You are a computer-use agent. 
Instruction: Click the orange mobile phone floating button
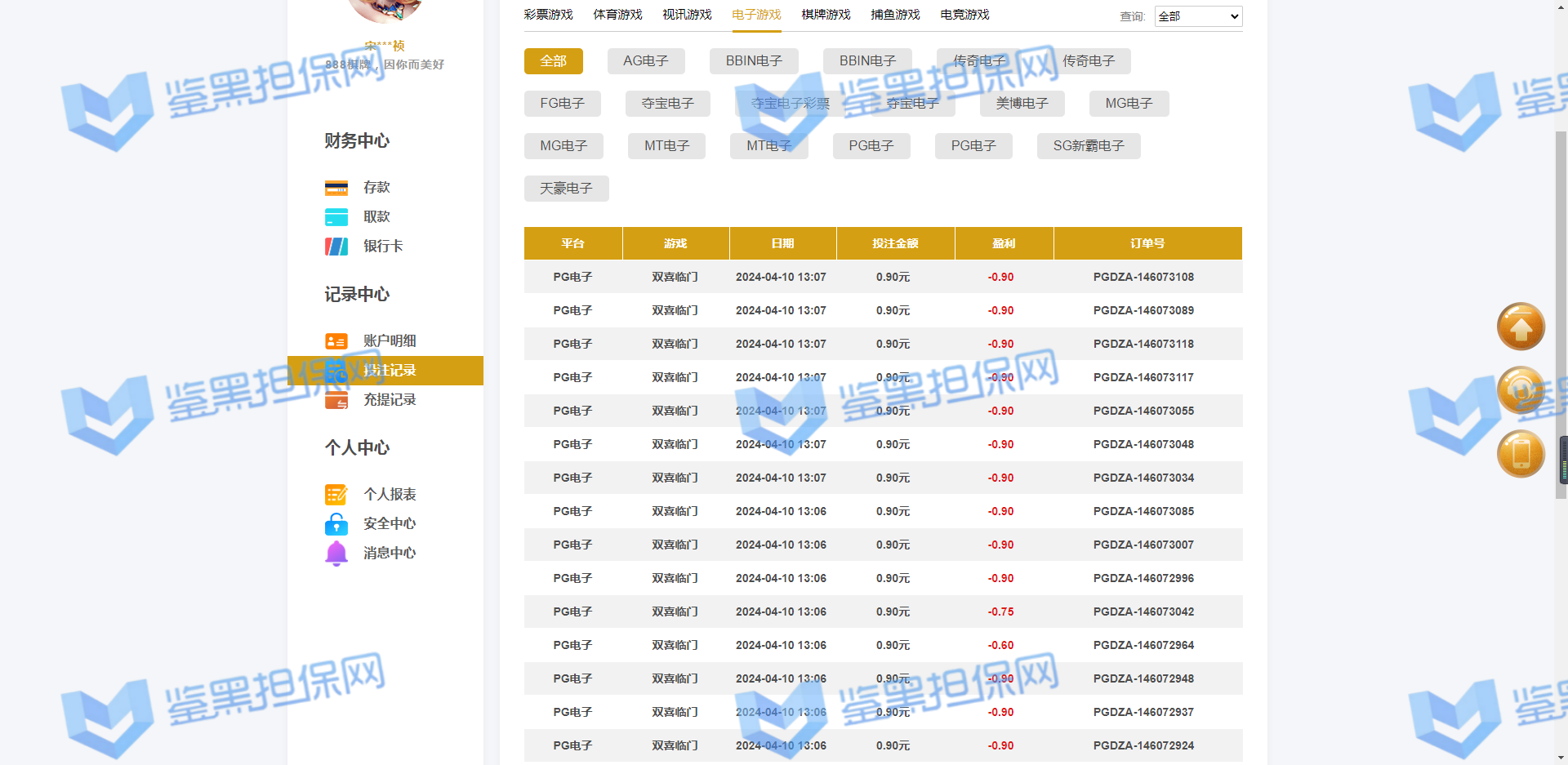pyautogui.click(x=1520, y=454)
